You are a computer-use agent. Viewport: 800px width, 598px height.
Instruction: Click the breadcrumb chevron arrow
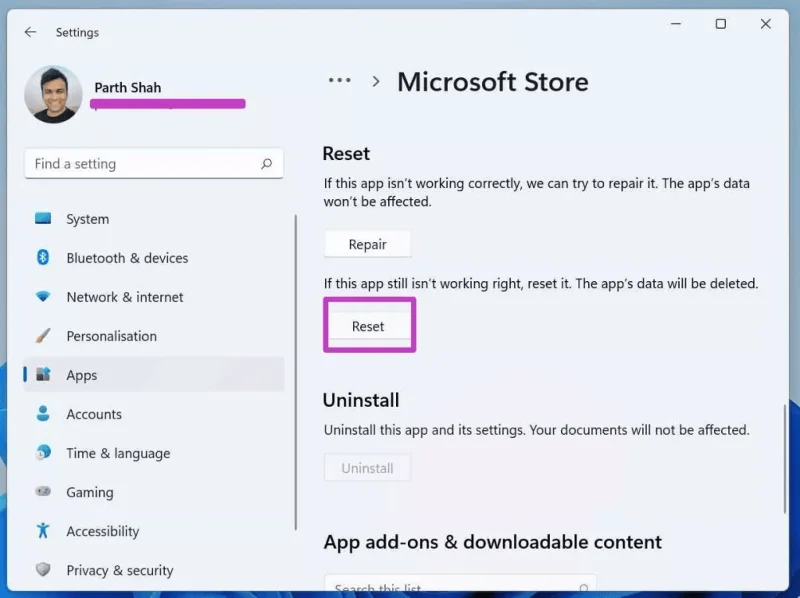(376, 82)
